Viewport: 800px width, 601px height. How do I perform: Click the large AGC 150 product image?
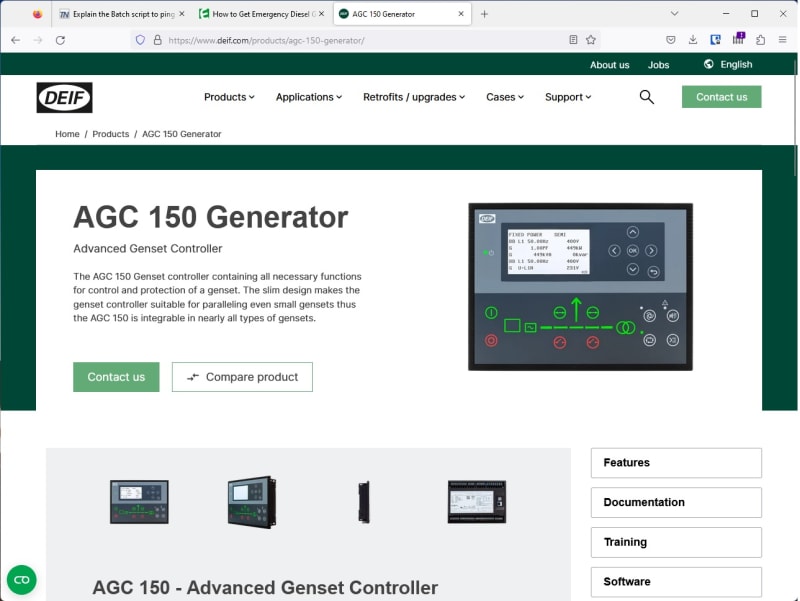(580, 287)
